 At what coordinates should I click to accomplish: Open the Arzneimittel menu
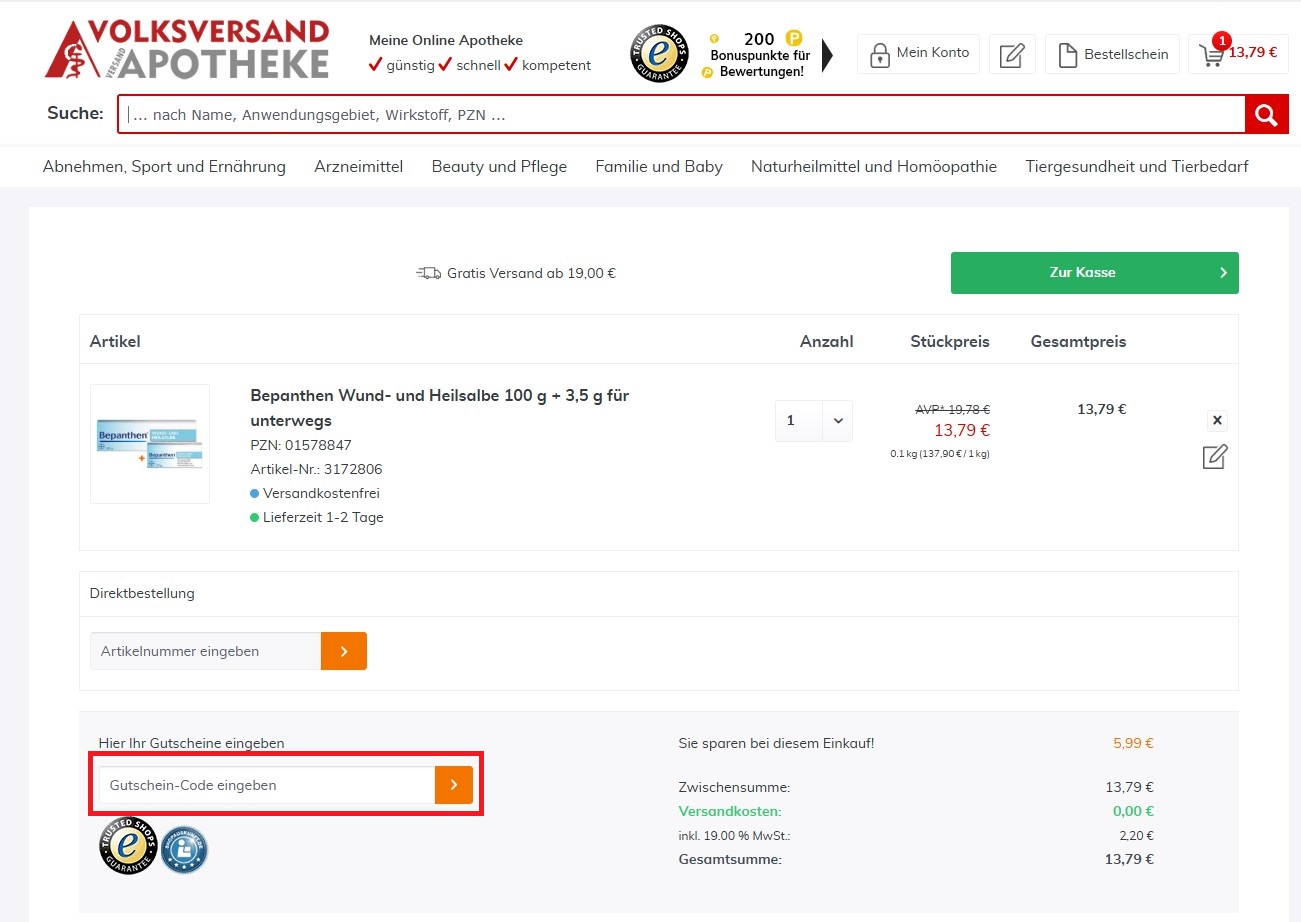tap(359, 167)
